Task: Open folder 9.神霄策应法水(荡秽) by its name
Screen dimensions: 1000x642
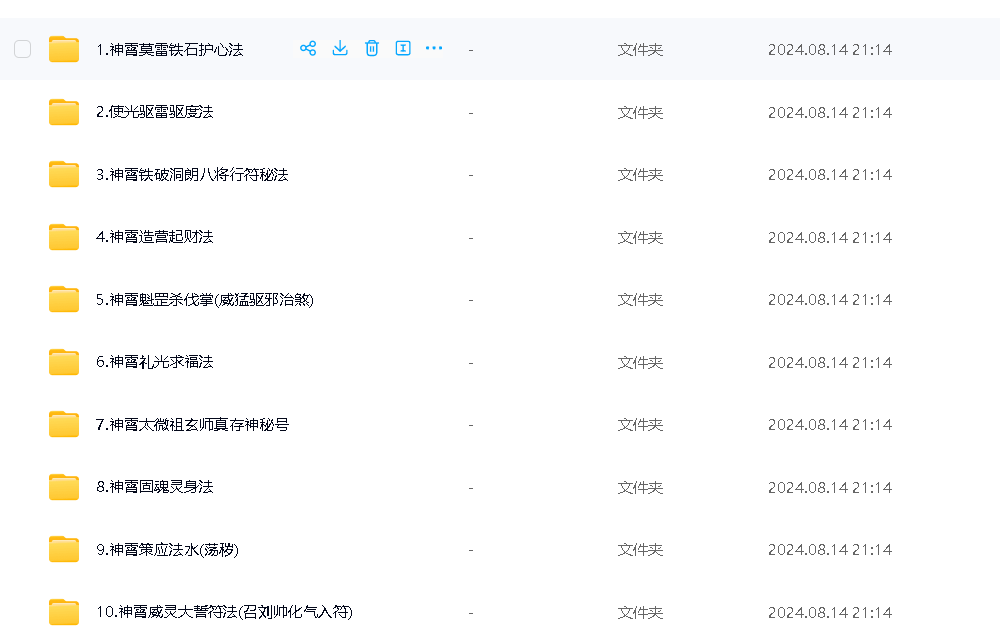Action: 167,550
